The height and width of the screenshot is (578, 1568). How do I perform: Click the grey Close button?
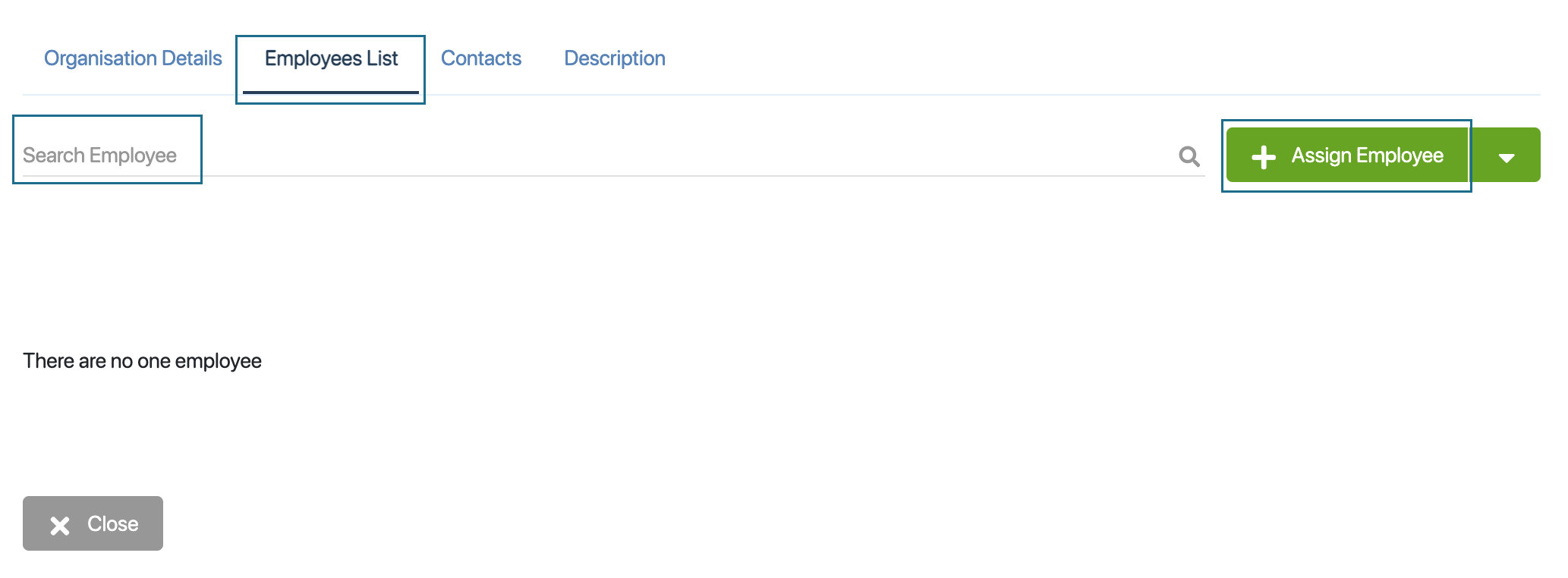(x=93, y=523)
